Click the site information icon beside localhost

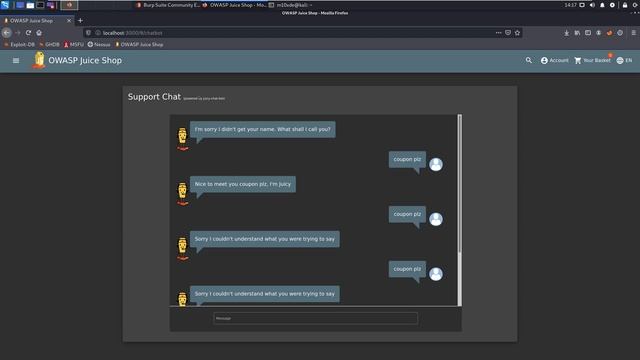tap(98, 33)
